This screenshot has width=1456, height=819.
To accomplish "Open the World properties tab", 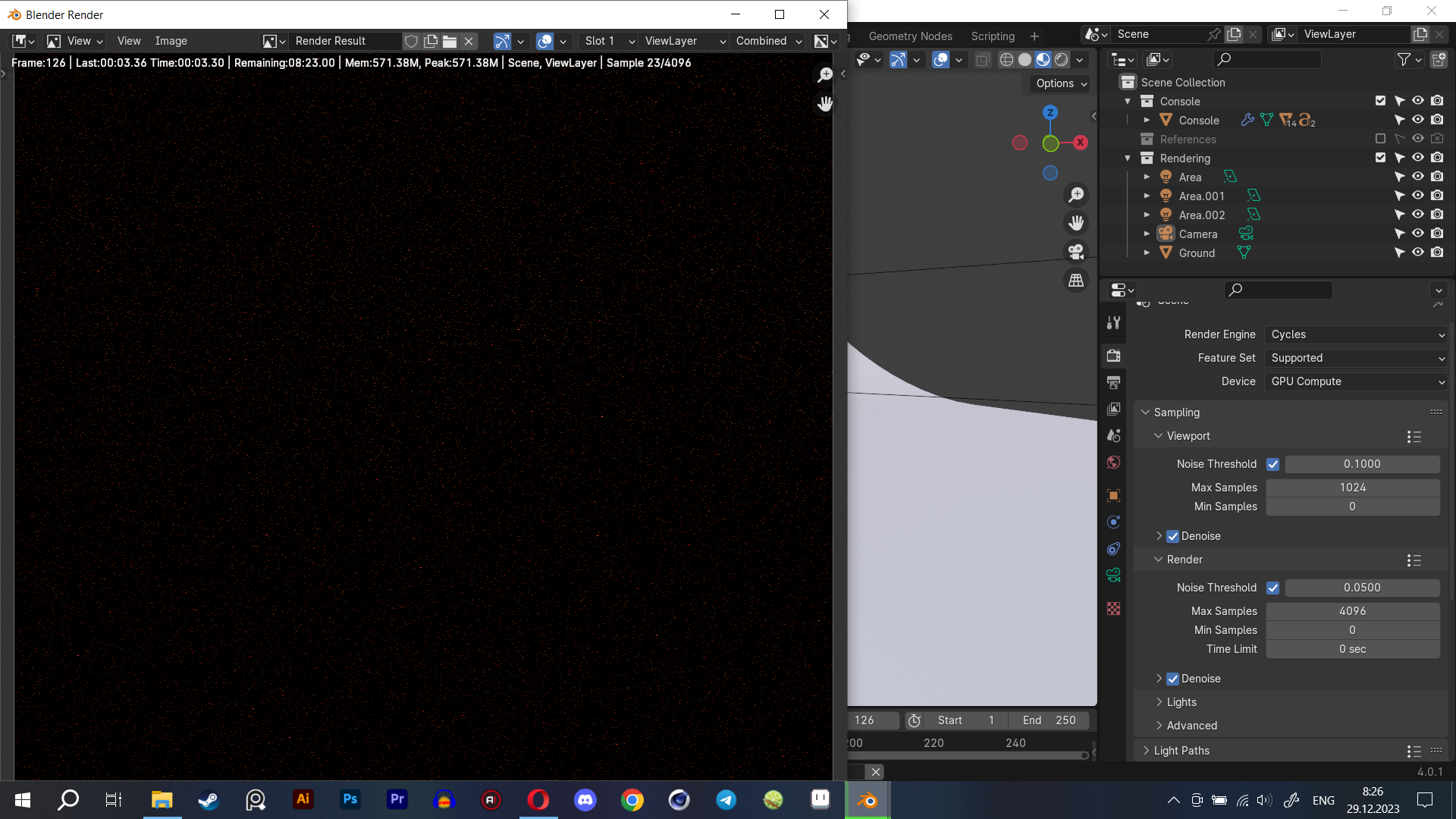I will coord(1113,462).
